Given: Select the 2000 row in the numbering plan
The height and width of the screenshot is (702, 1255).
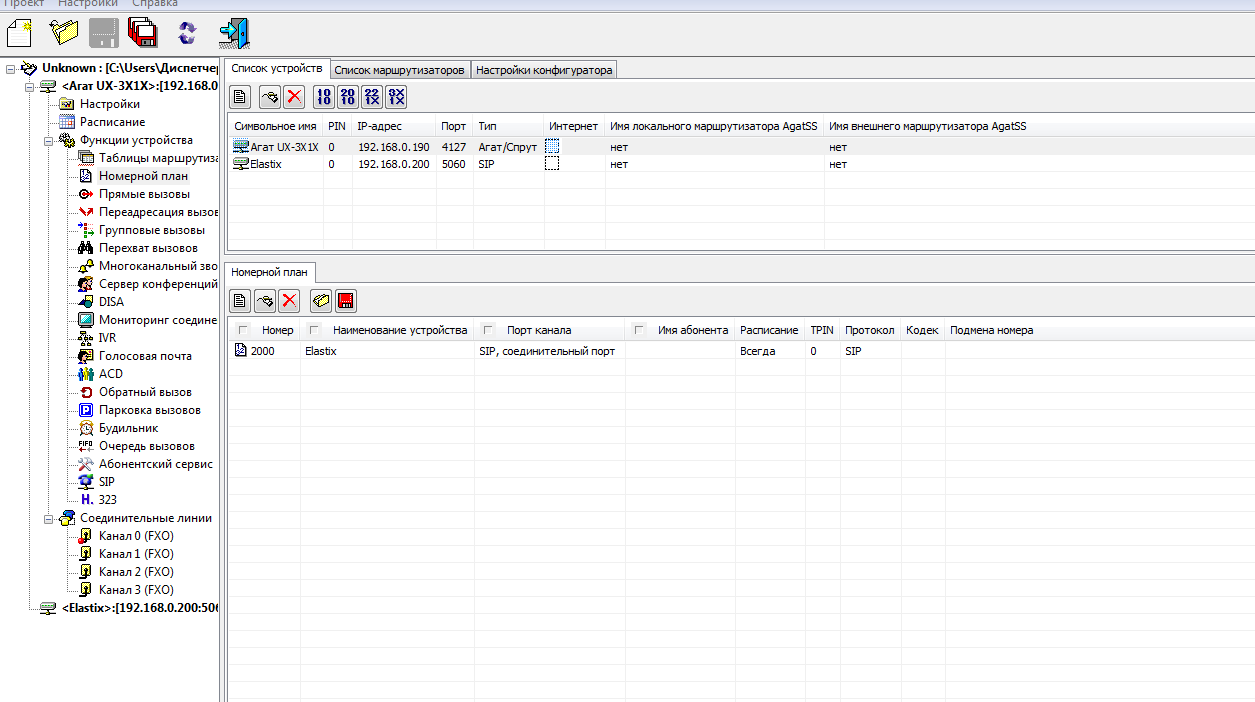Looking at the screenshot, I should 262,352.
